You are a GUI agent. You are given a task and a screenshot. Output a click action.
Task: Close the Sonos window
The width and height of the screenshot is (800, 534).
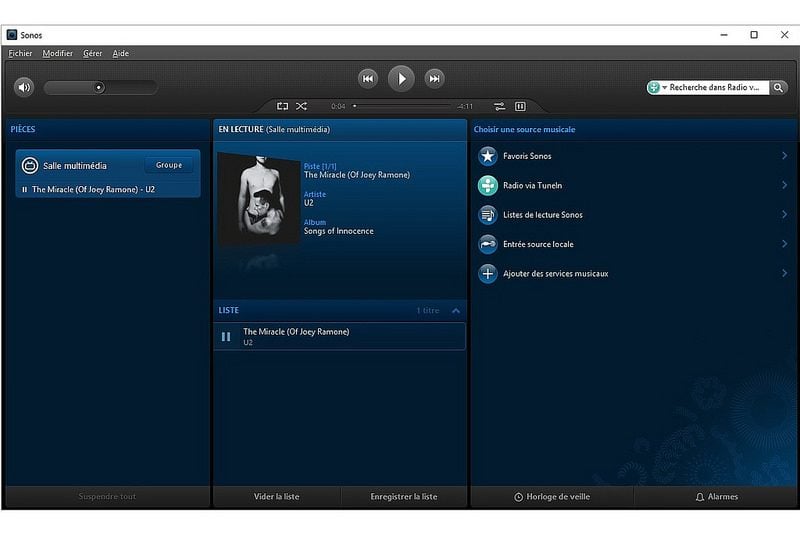(x=784, y=35)
